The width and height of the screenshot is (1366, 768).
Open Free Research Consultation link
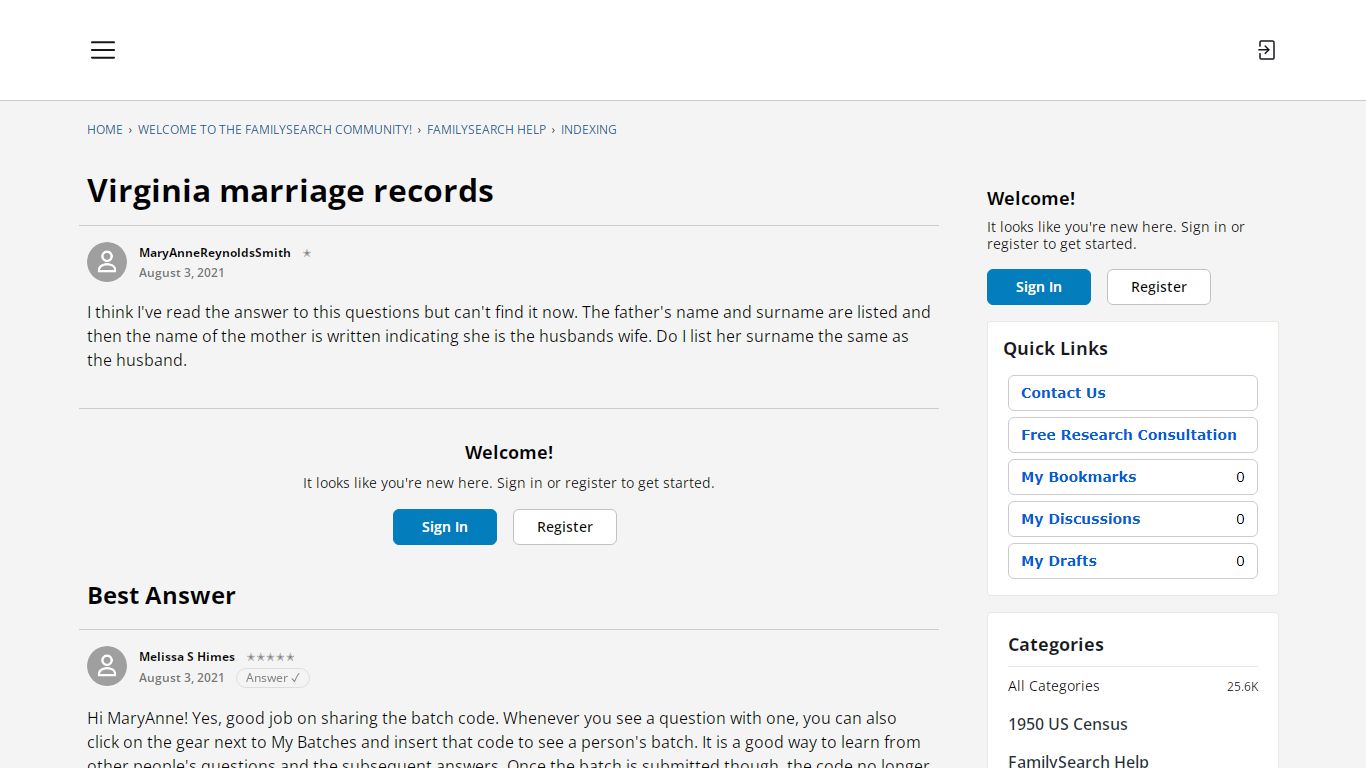tap(1133, 435)
